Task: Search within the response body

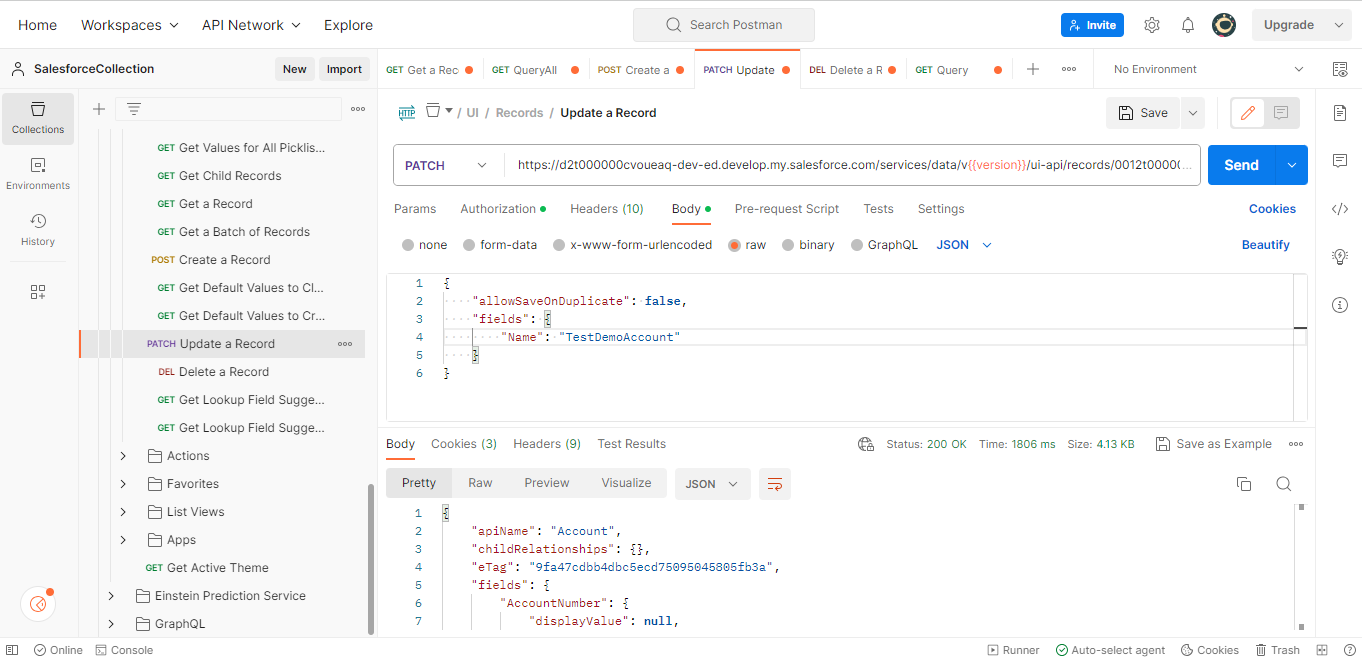Action: 1284,484
